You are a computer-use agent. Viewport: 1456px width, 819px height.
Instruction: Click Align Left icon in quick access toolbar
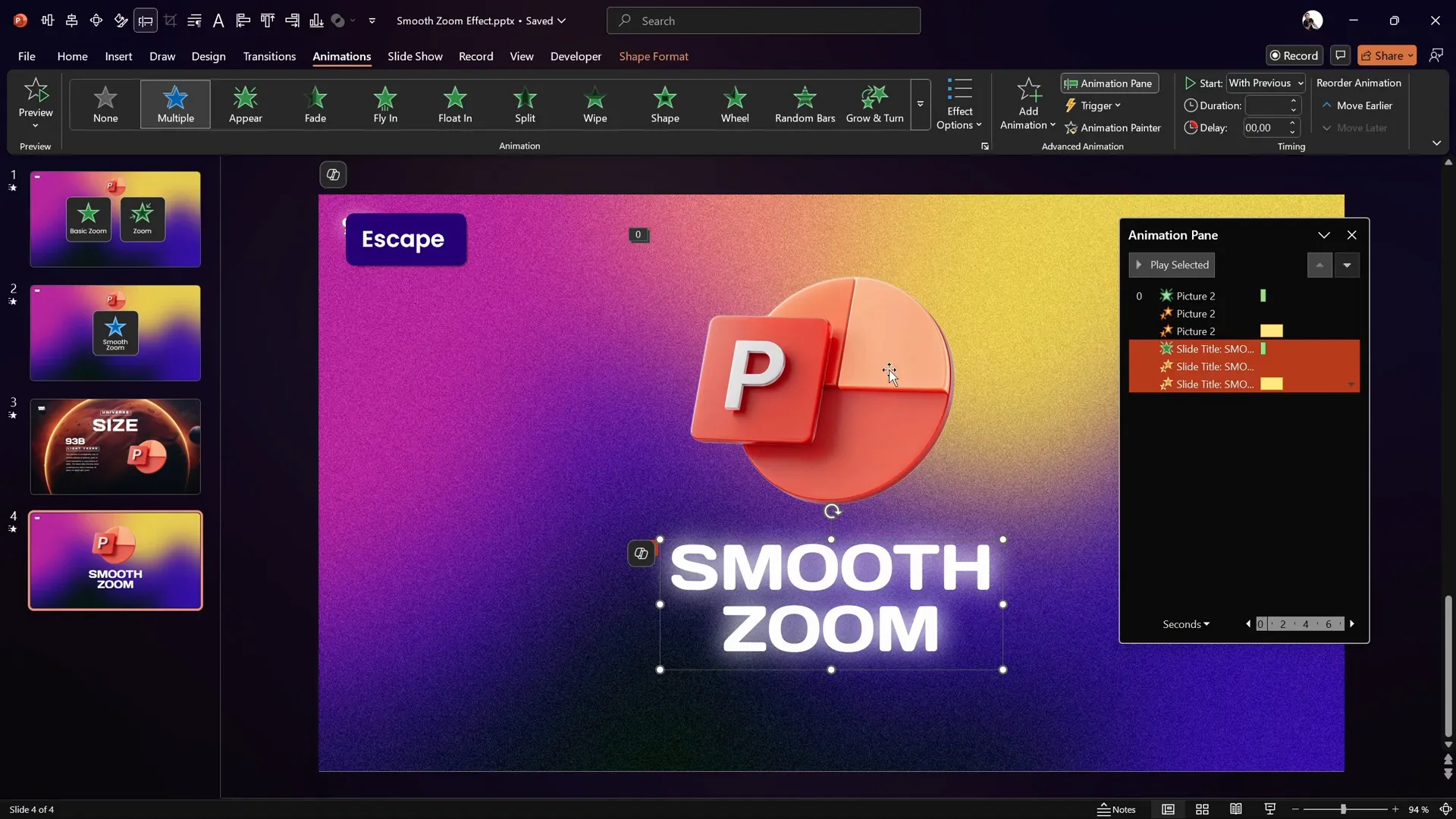click(243, 20)
